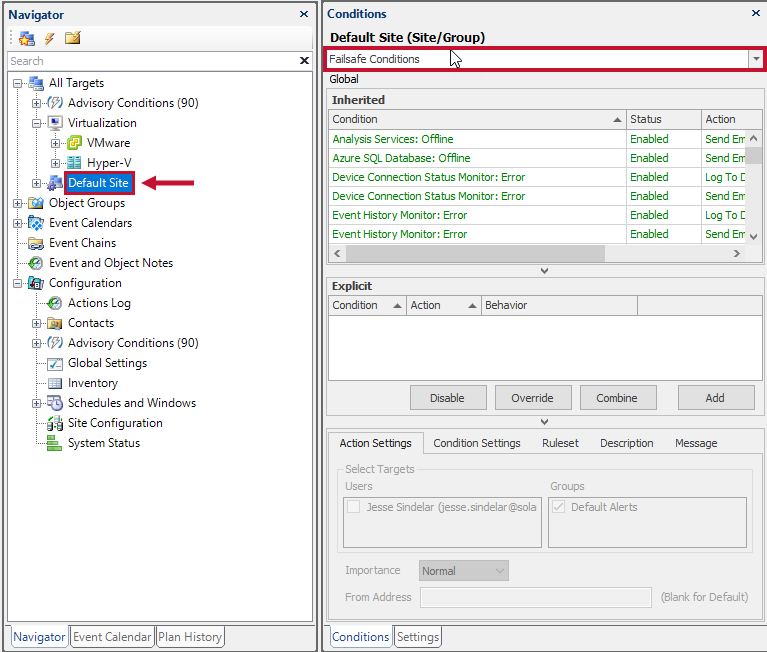Click the folder note toolbar icon
This screenshot has height=652, width=767.
pos(72,38)
